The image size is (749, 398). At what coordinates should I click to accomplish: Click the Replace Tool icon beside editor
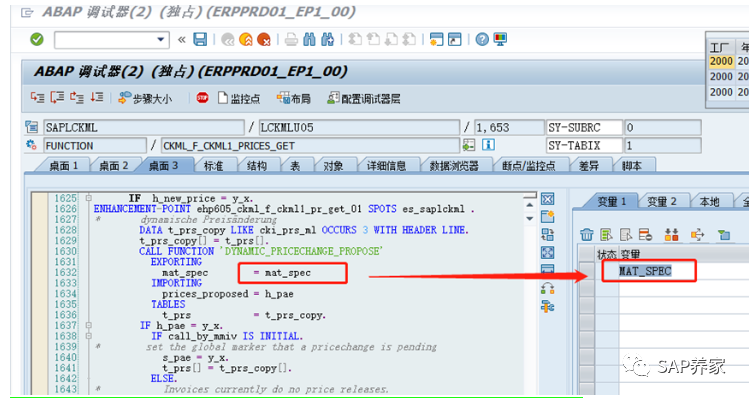coord(547,235)
